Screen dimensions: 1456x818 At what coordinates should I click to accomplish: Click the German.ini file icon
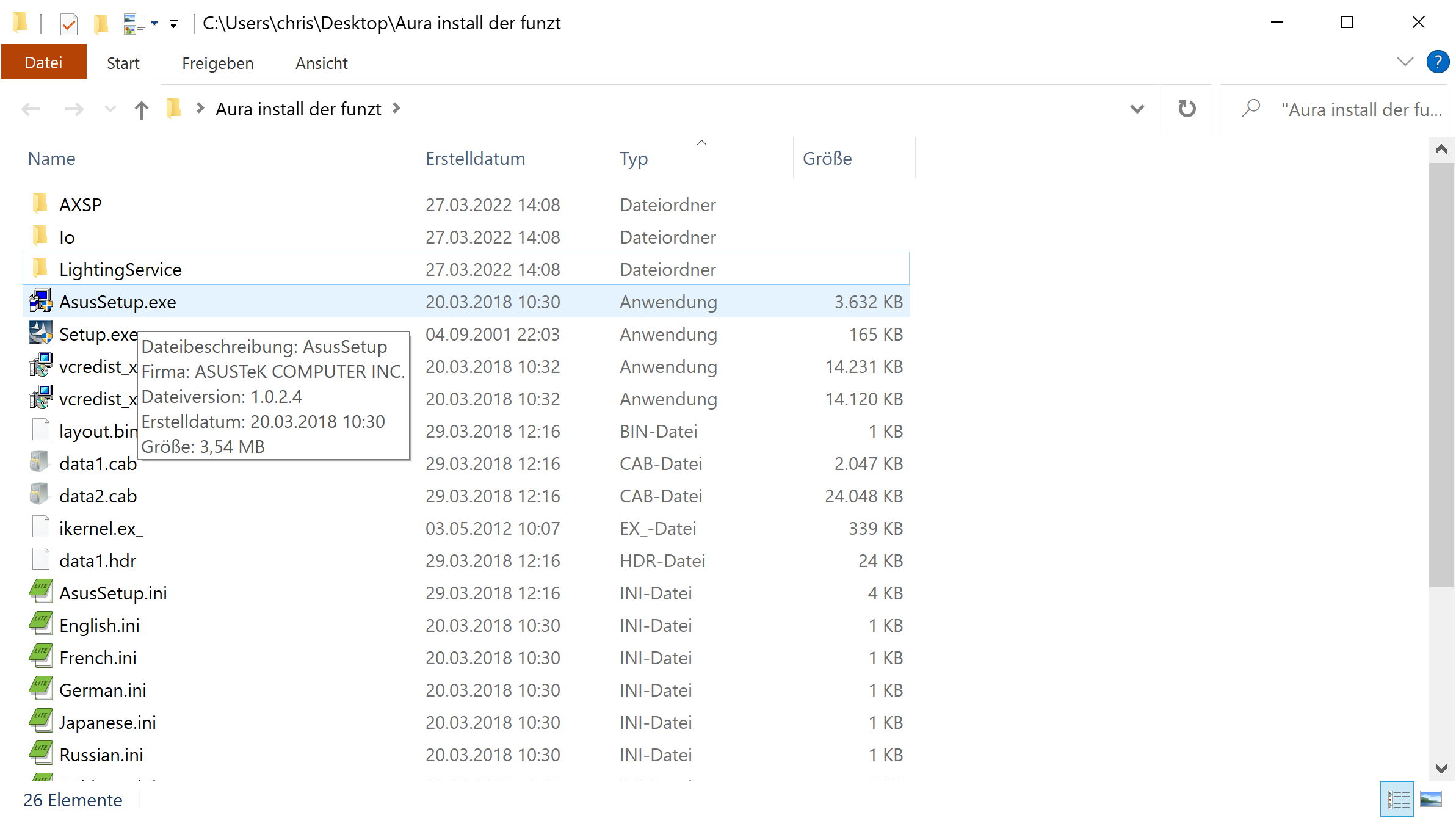pyautogui.click(x=40, y=689)
